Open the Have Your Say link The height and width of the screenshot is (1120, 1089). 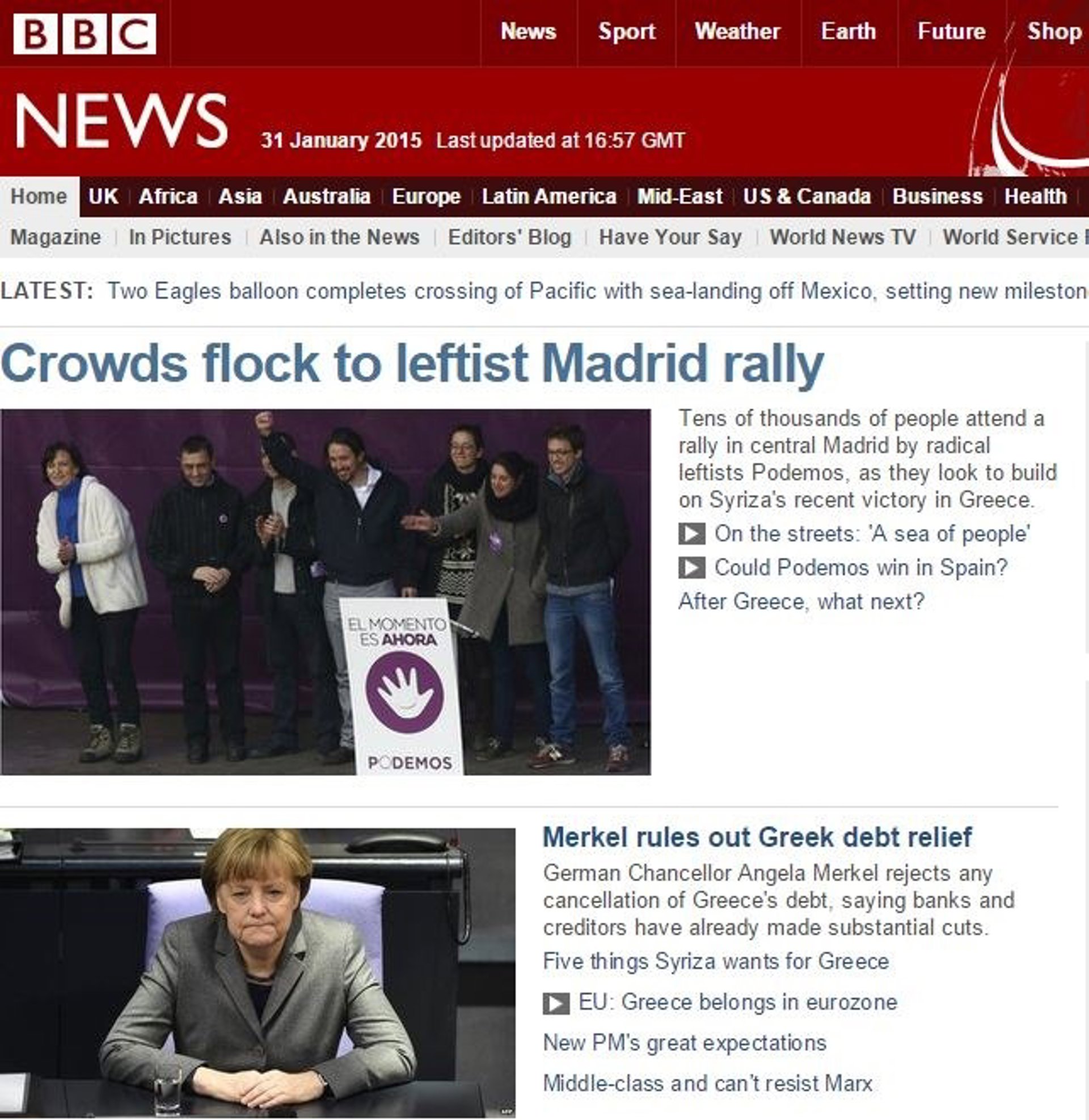click(x=670, y=237)
